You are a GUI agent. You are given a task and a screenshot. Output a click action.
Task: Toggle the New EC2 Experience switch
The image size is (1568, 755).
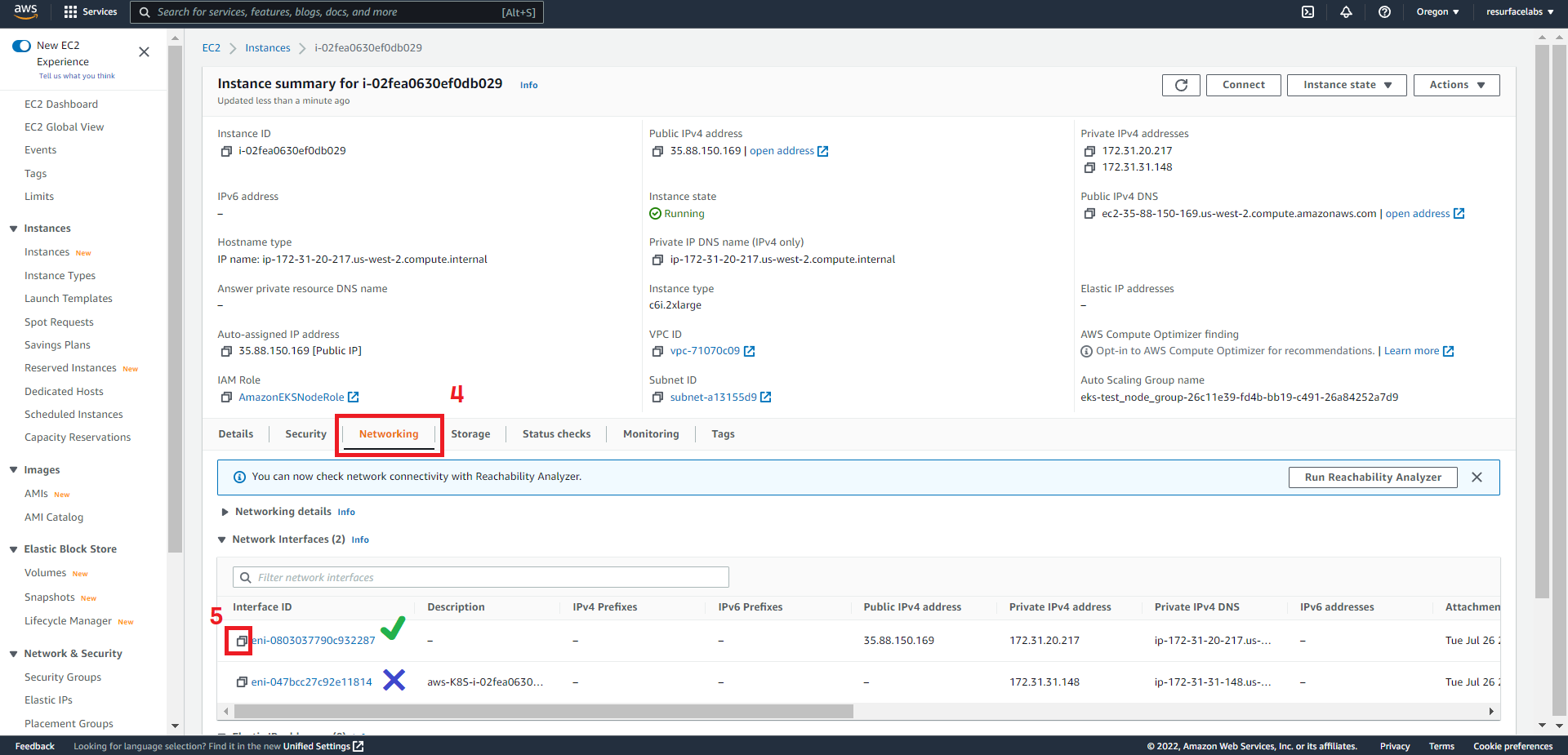[22, 46]
